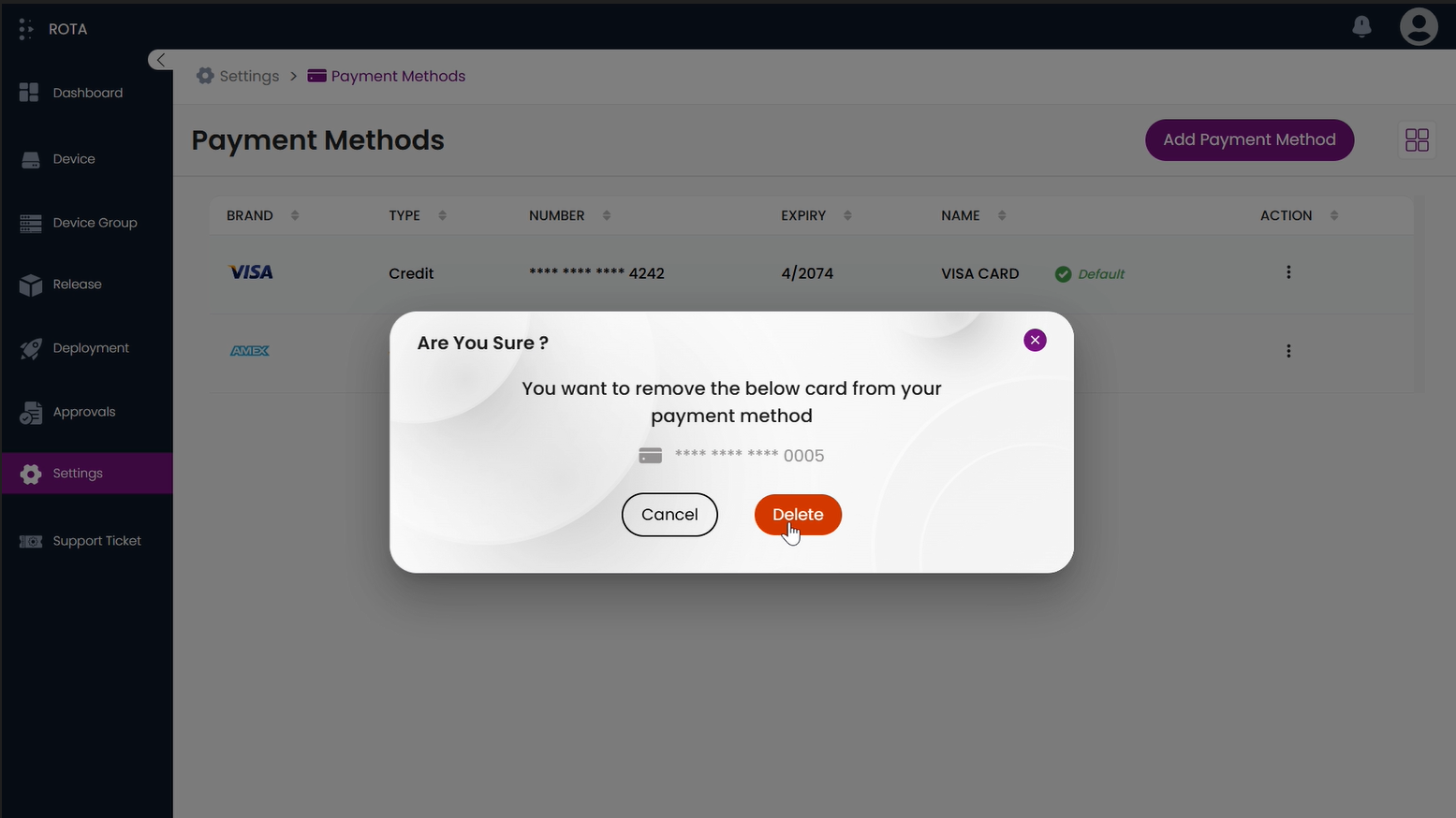Open the notification bell
Screen dimensions: 1456x818
(1361, 26)
